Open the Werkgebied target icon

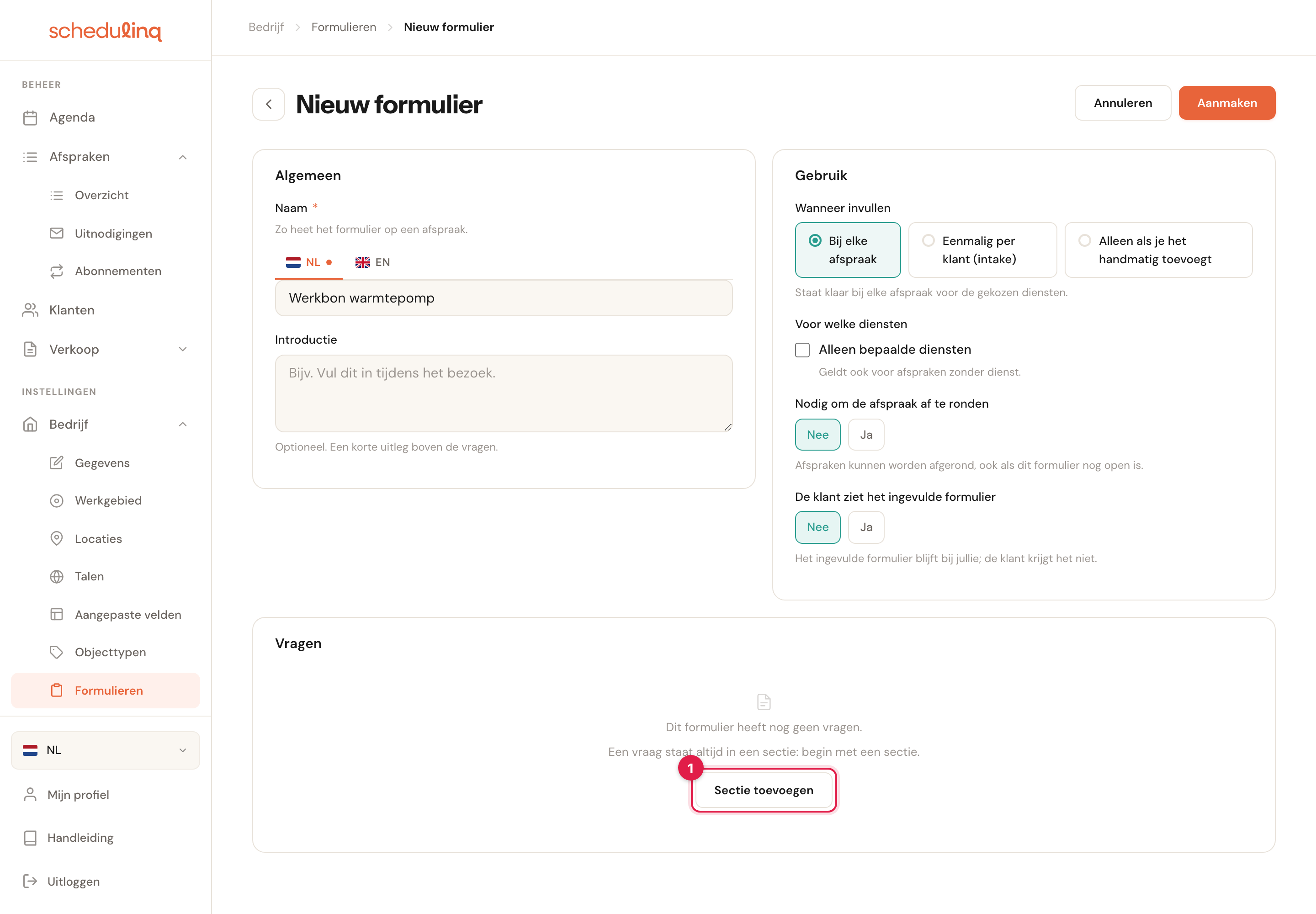pos(56,500)
